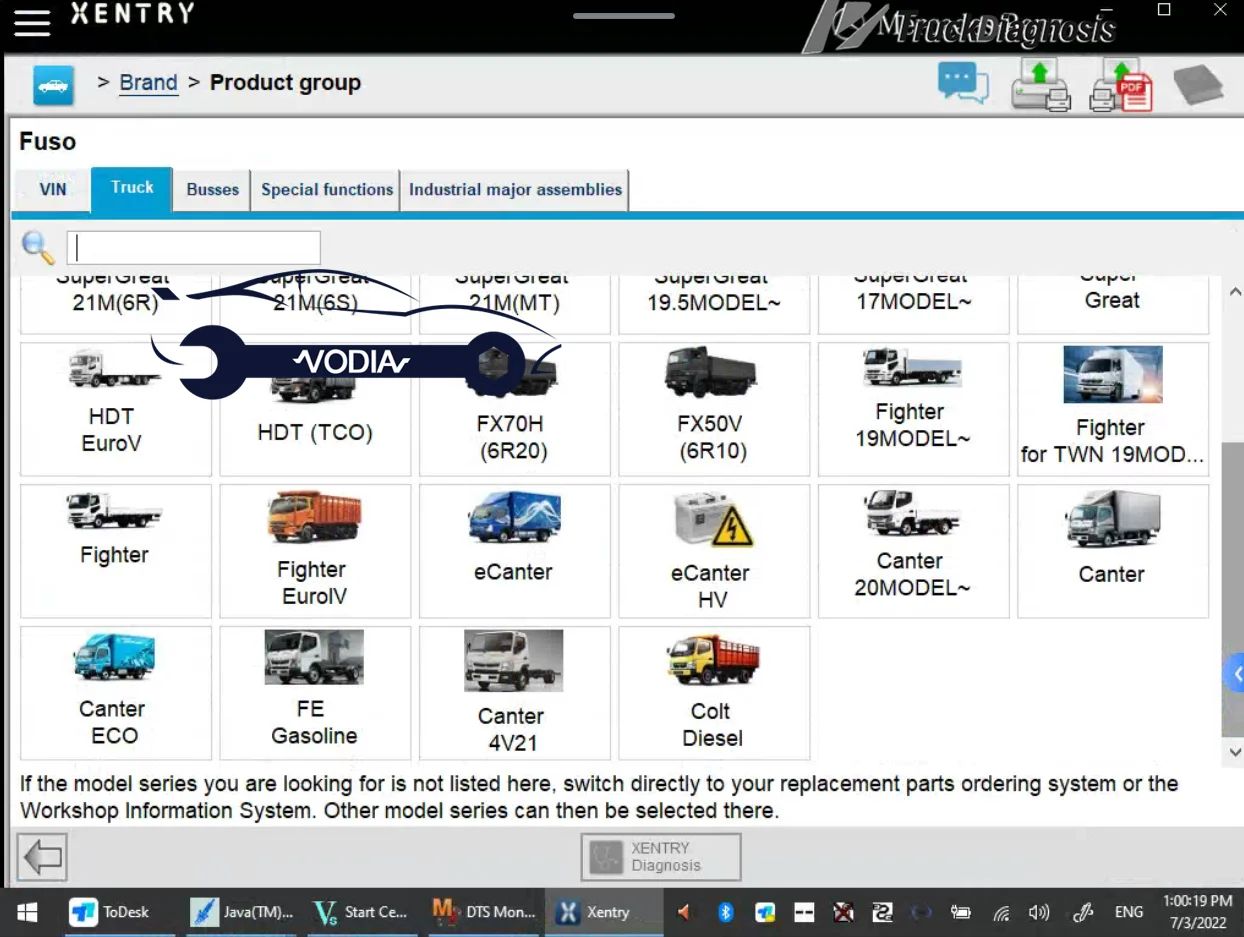Select SuperGreat 17MODEL~ tile
Viewport: 1244px width, 937px height.
tap(913, 304)
